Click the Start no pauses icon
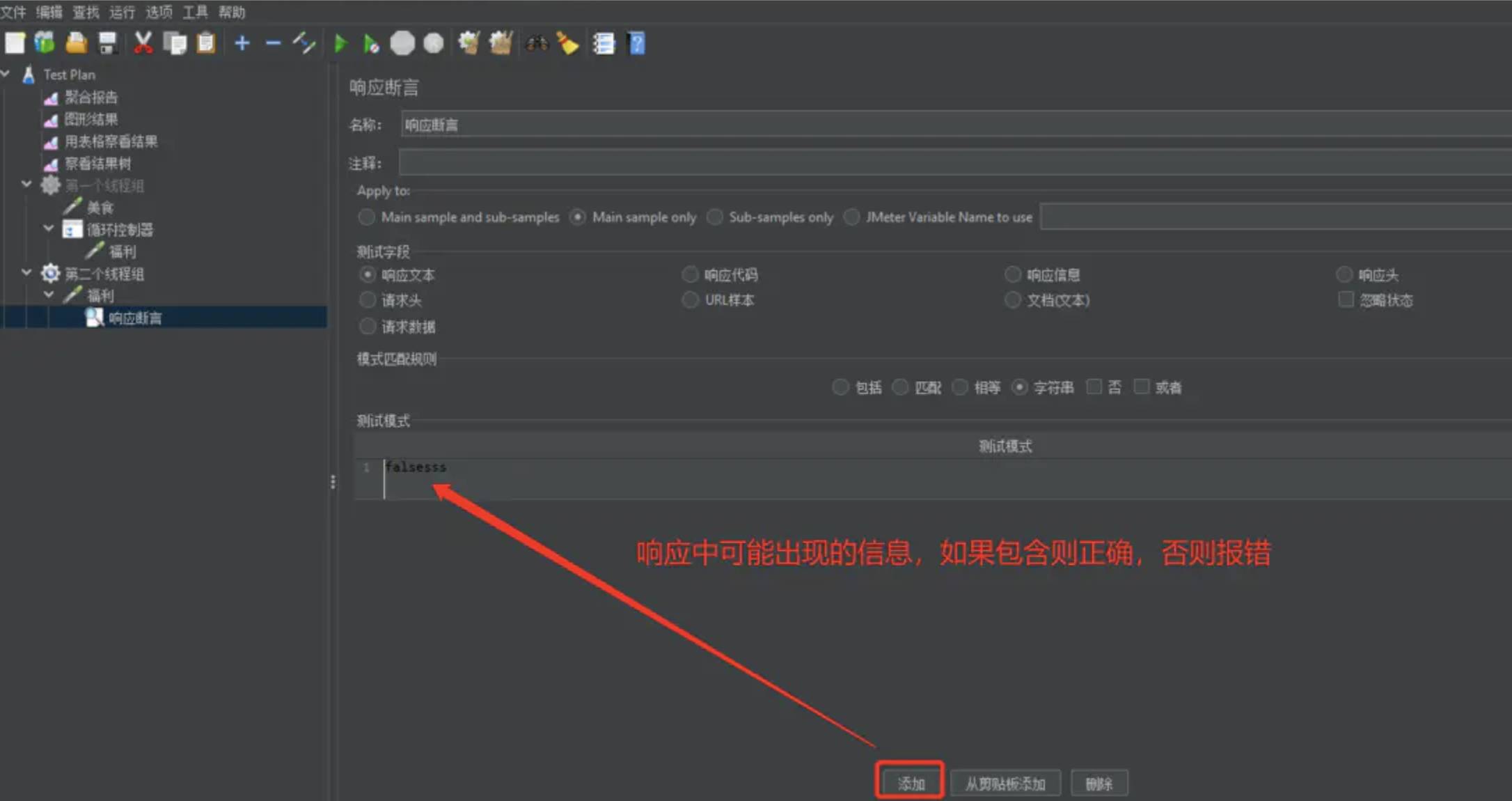Image resolution: width=1512 pixels, height=801 pixels. point(371,45)
